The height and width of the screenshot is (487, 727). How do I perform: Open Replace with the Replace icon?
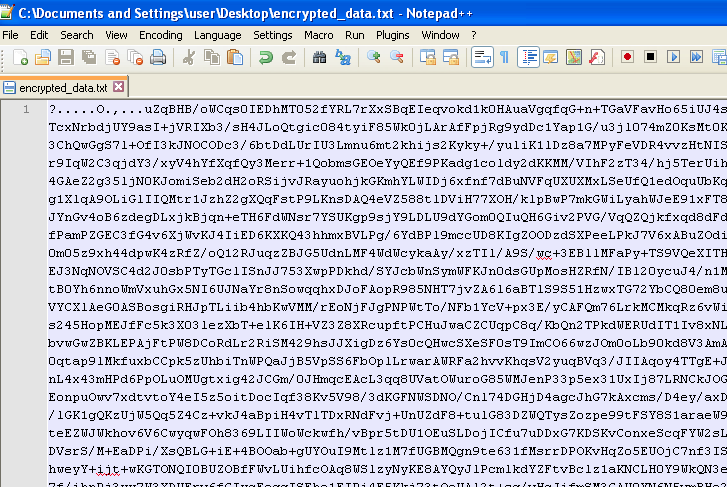point(343,58)
